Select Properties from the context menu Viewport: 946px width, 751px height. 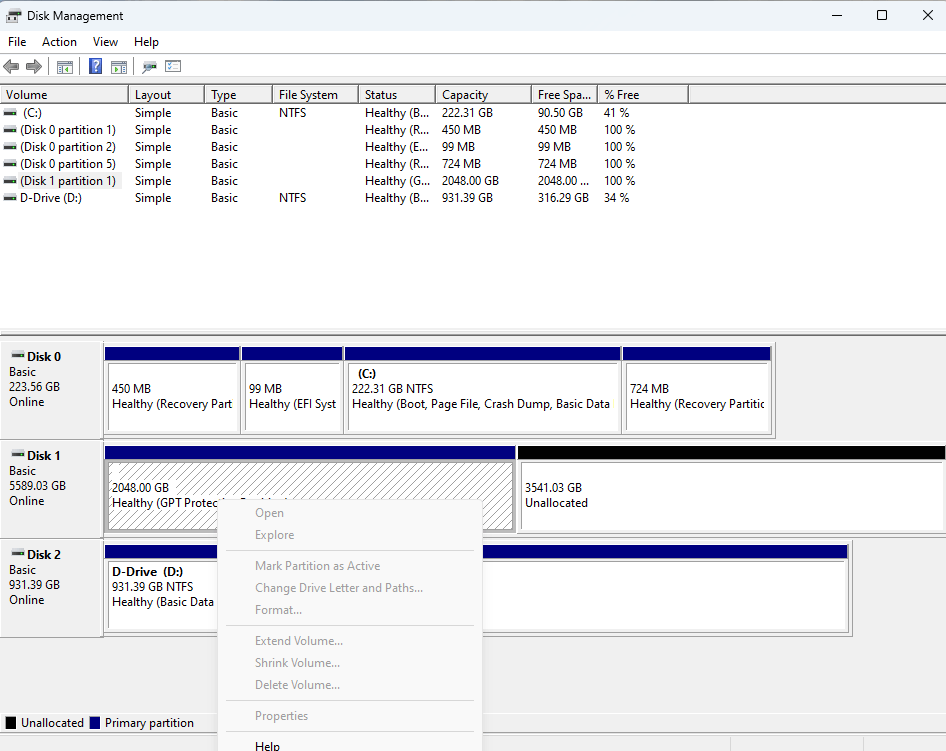coord(281,716)
